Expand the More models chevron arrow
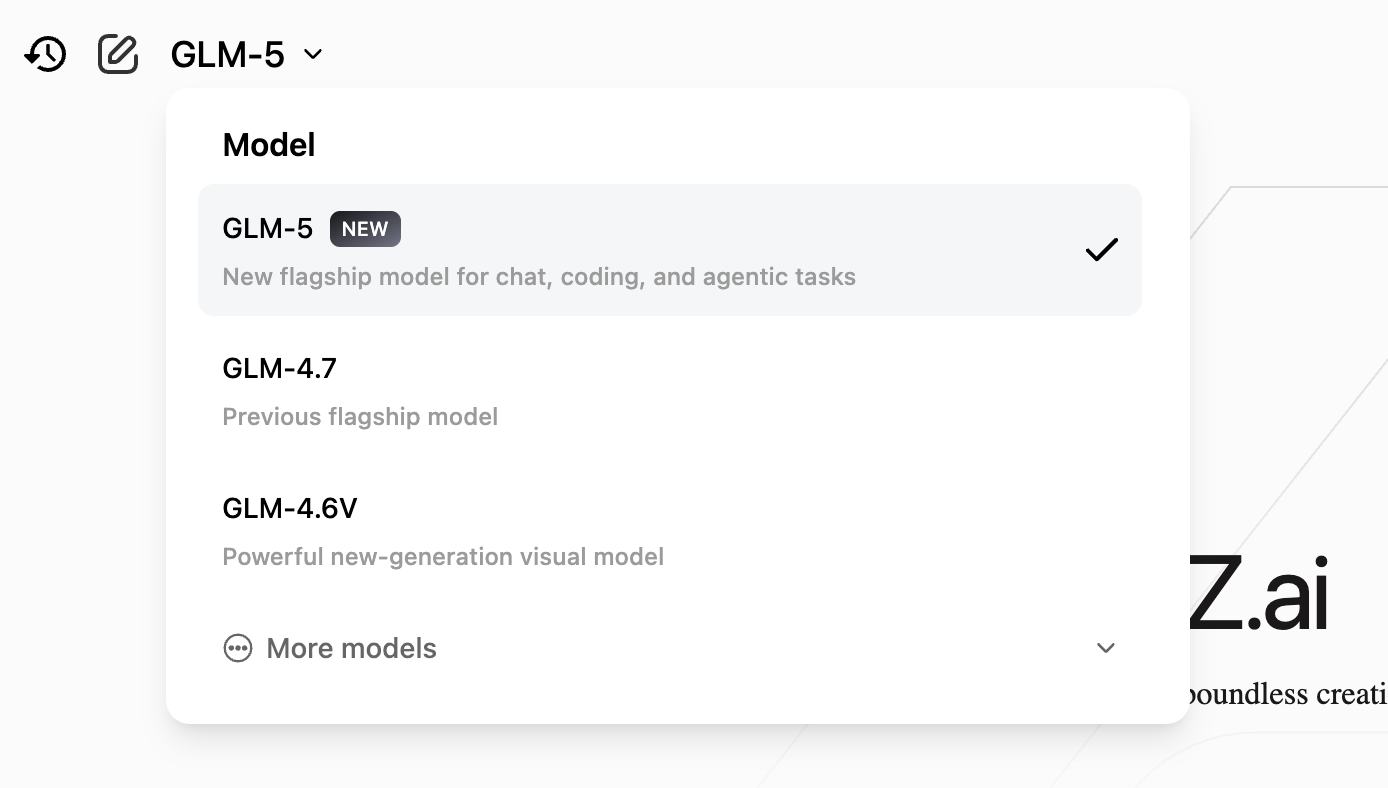Screen dimensions: 1388x788 (x=1105, y=648)
